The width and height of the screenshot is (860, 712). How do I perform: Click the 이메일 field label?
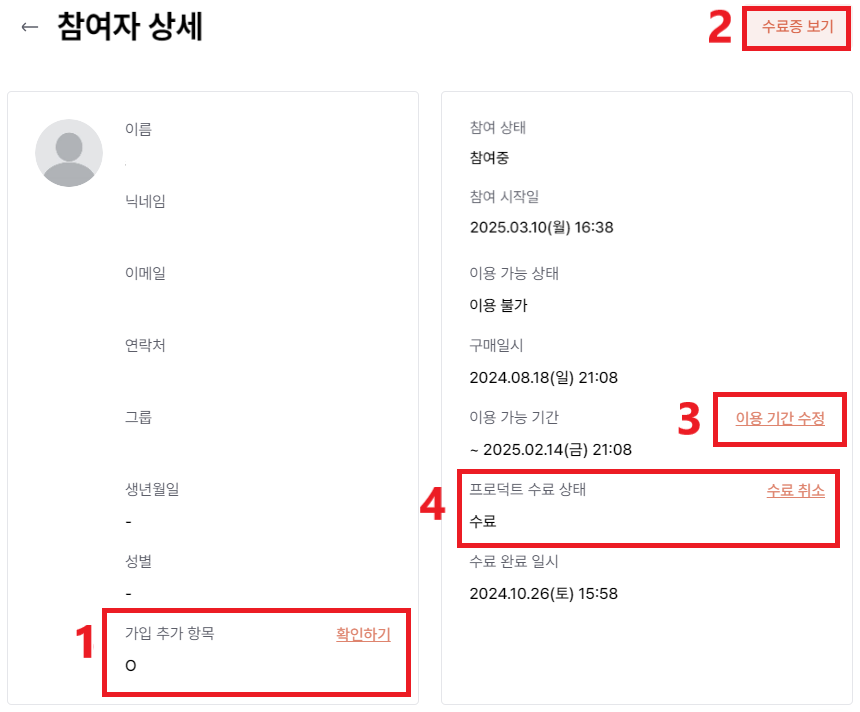[x=145, y=273]
